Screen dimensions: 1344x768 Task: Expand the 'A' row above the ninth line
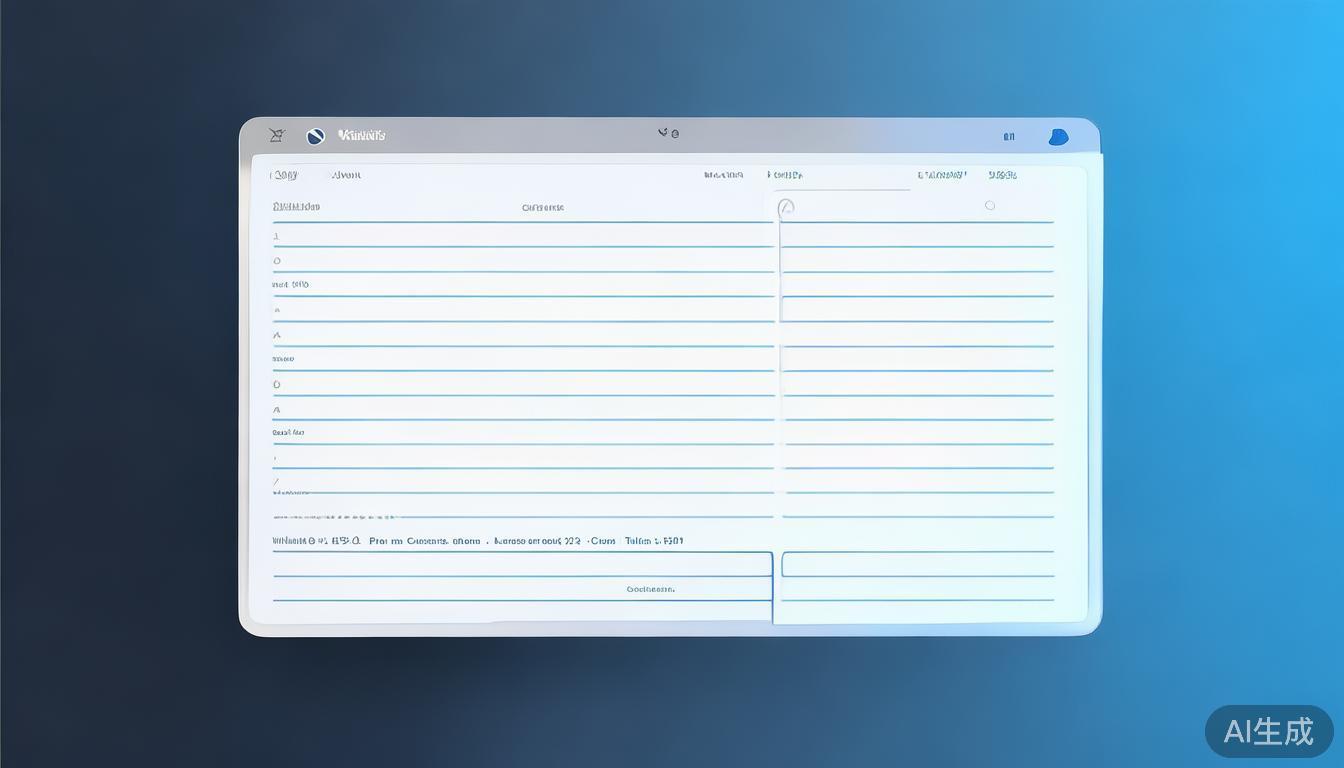coord(277,409)
